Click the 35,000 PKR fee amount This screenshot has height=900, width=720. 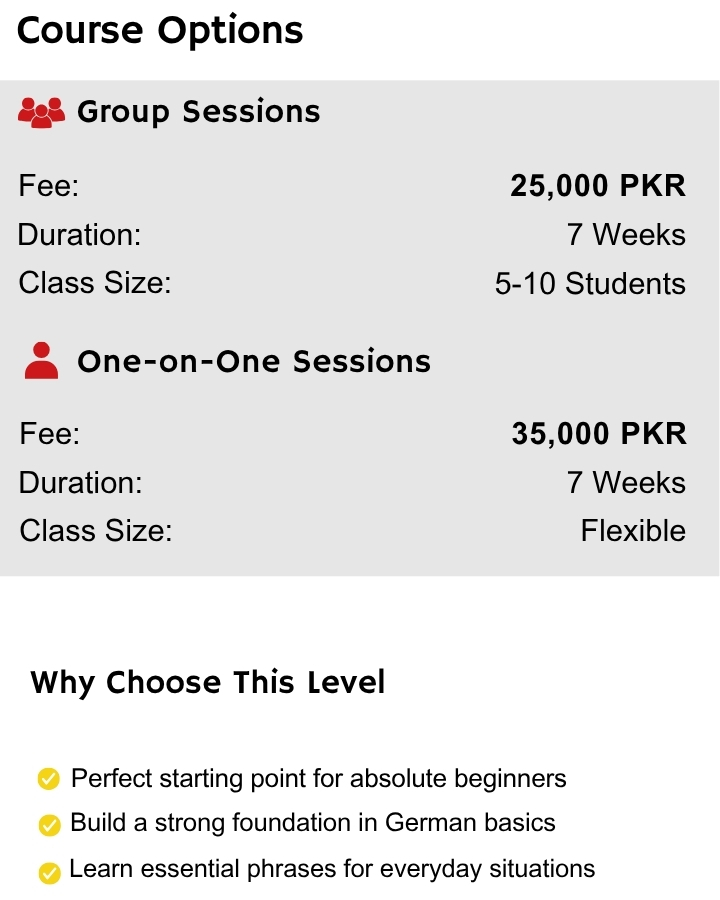tap(599, 434)
